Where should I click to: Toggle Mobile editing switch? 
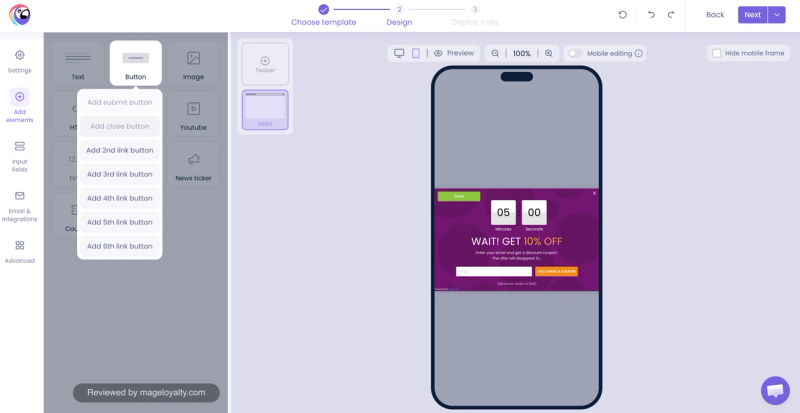(x=576, y=53)
